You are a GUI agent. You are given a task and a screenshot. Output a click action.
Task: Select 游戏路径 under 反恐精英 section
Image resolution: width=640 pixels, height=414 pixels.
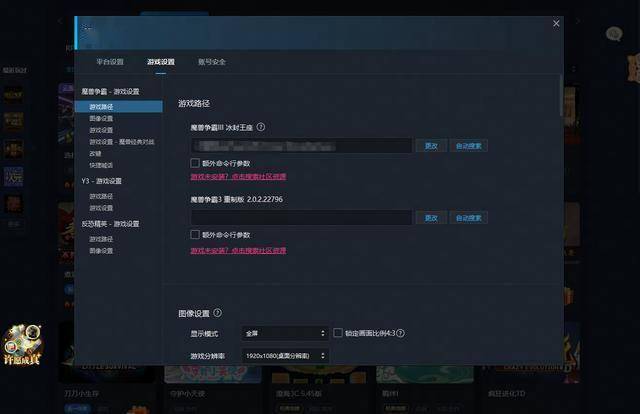tap(101, 239)
